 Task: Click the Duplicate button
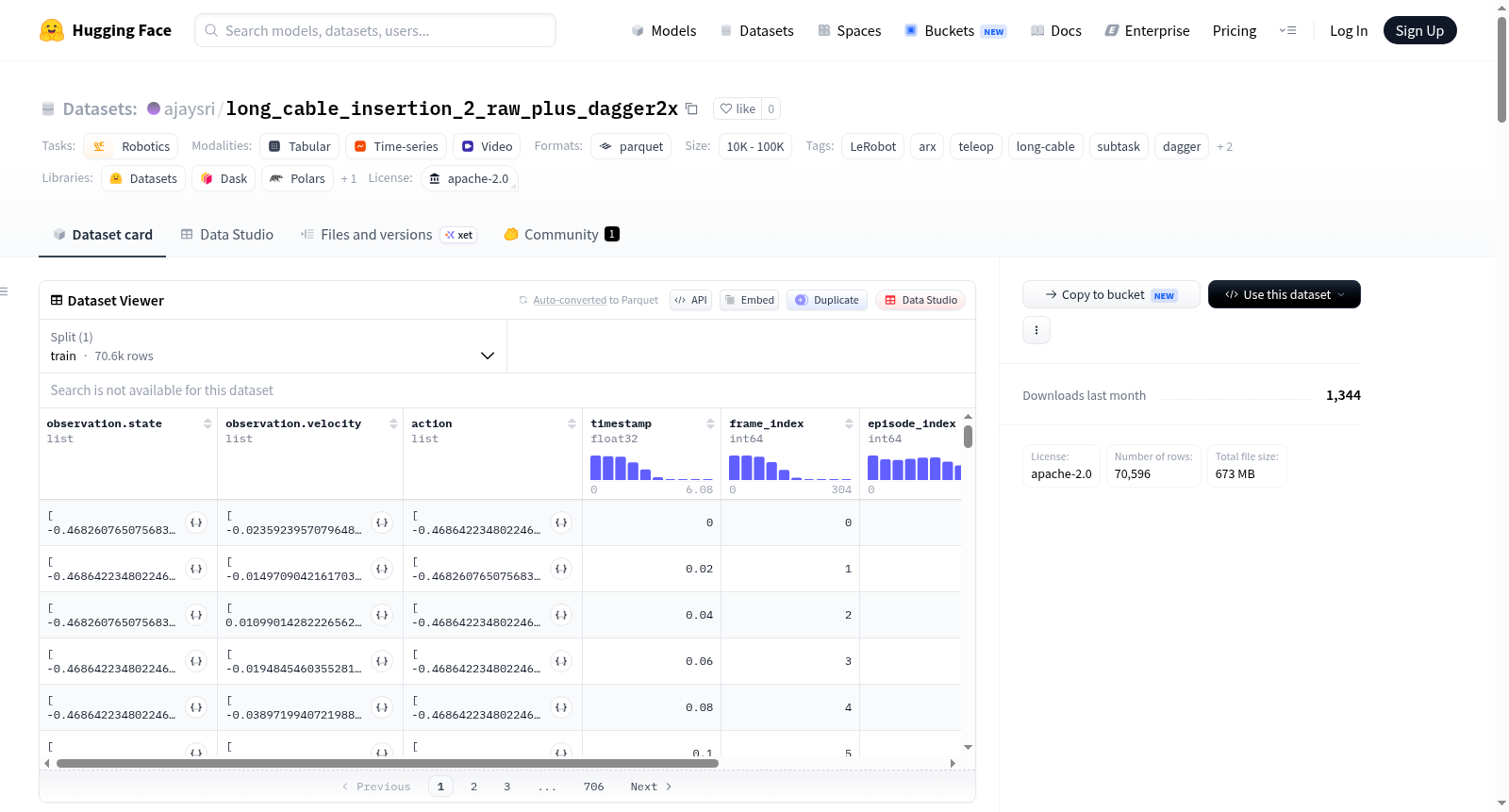coord(827,300)
